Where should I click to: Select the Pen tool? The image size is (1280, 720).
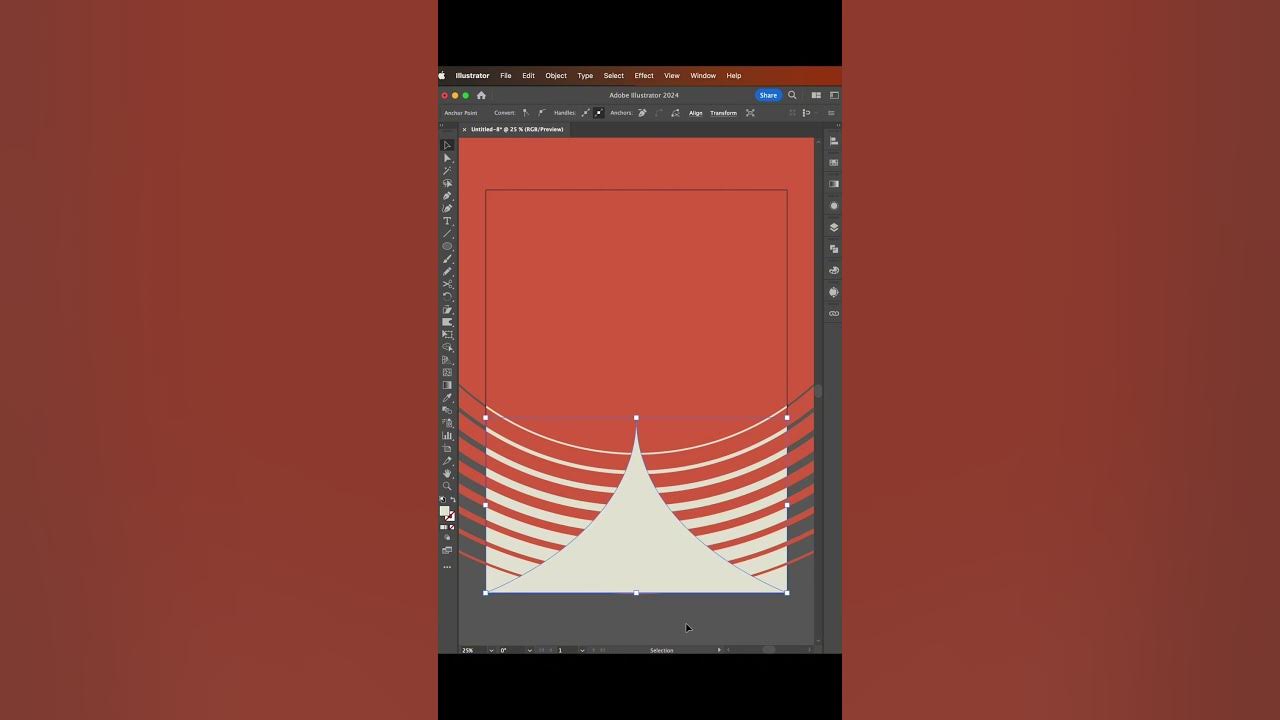point(447,196)
